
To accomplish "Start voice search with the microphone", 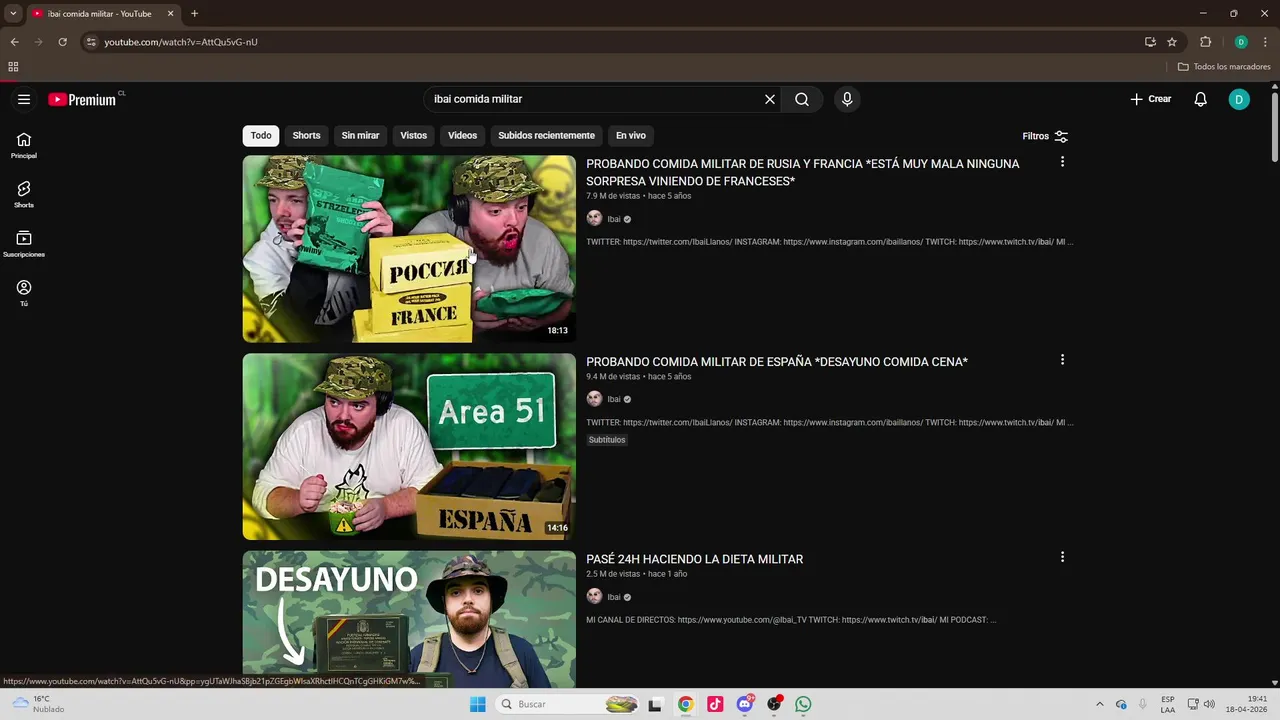I will tap(847, 99).
